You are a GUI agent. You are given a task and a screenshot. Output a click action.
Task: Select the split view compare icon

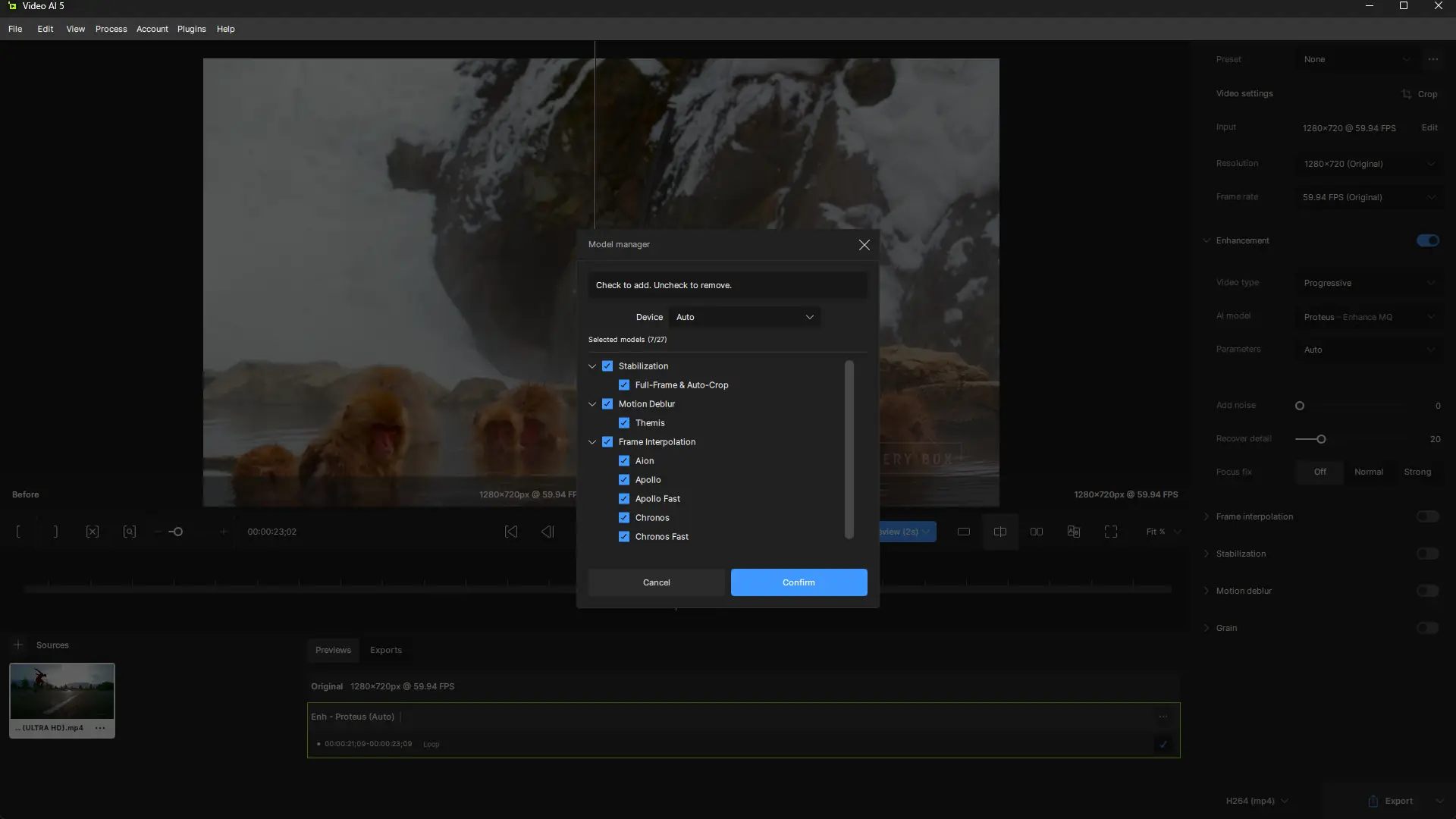pyautogui.click(x=1000, y=532)
